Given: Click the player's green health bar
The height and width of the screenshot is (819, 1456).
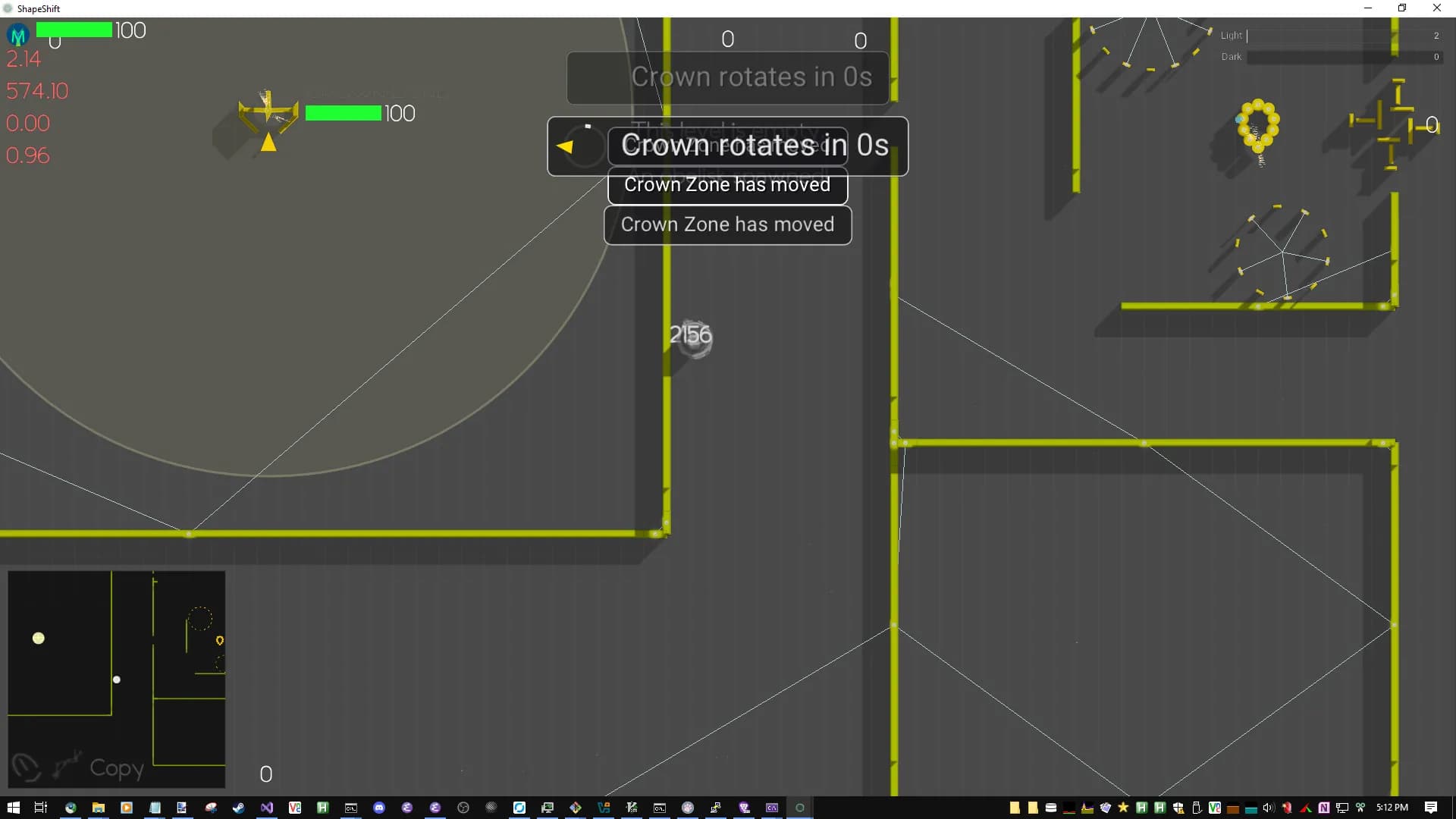Looking at the screenshot, I should point(74,30).
